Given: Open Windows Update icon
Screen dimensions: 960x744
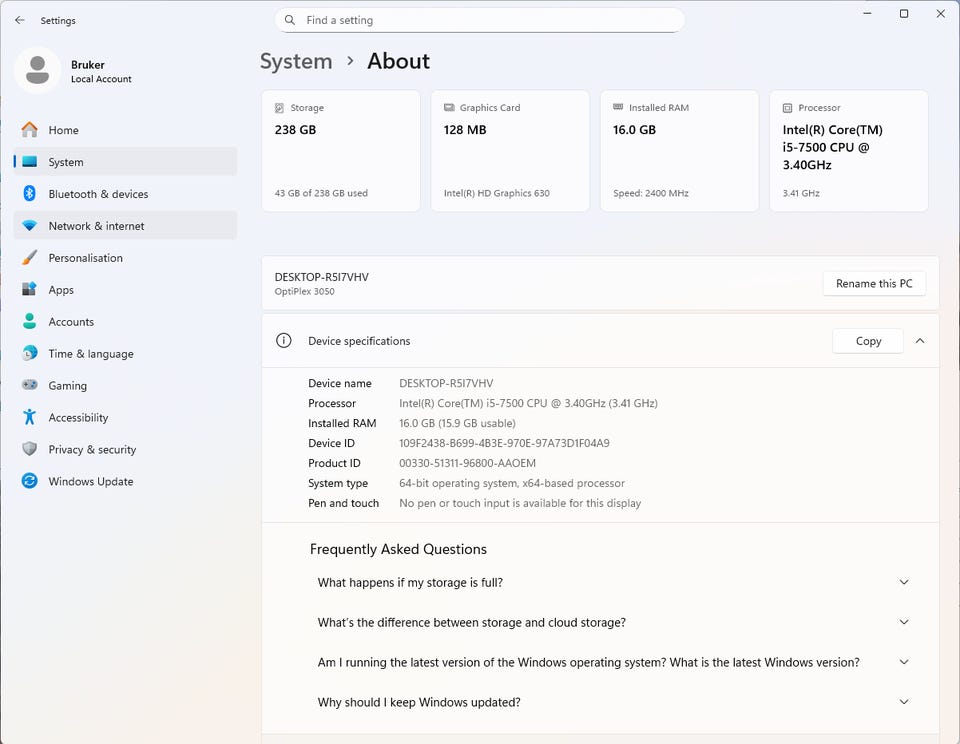Looking at the screenshot, I should tap(29, 482).
